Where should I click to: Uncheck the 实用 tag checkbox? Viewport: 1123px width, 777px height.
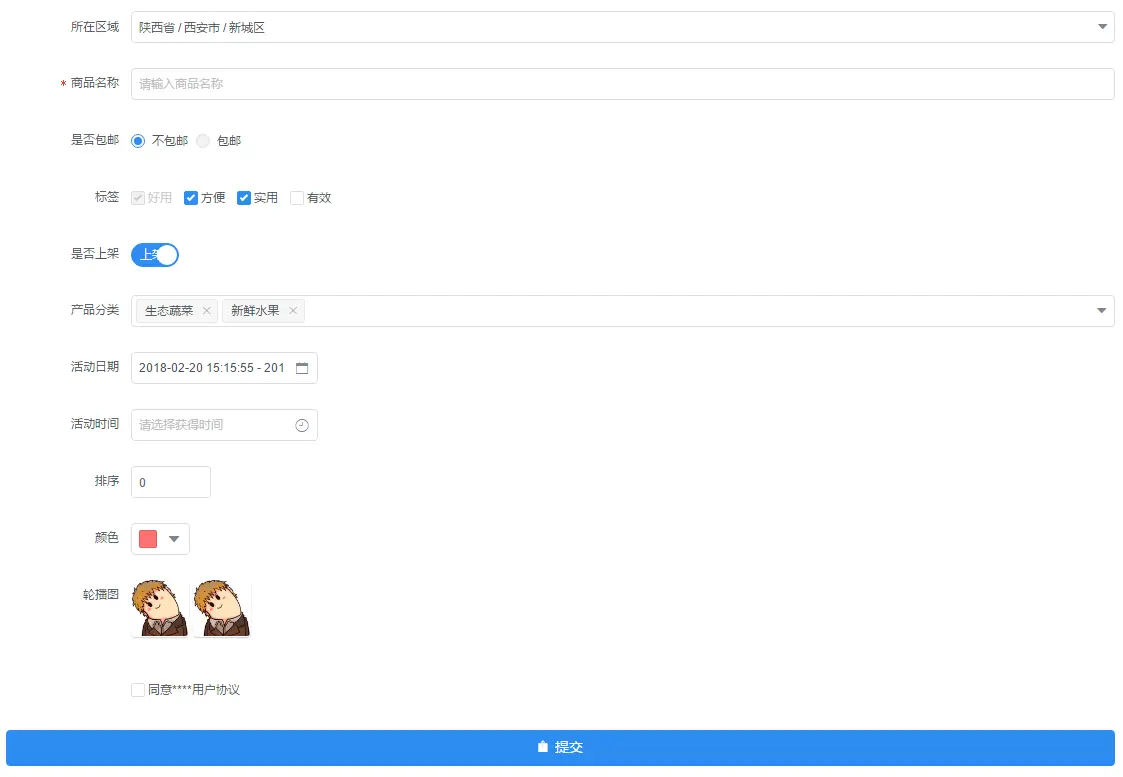(244, 197)
